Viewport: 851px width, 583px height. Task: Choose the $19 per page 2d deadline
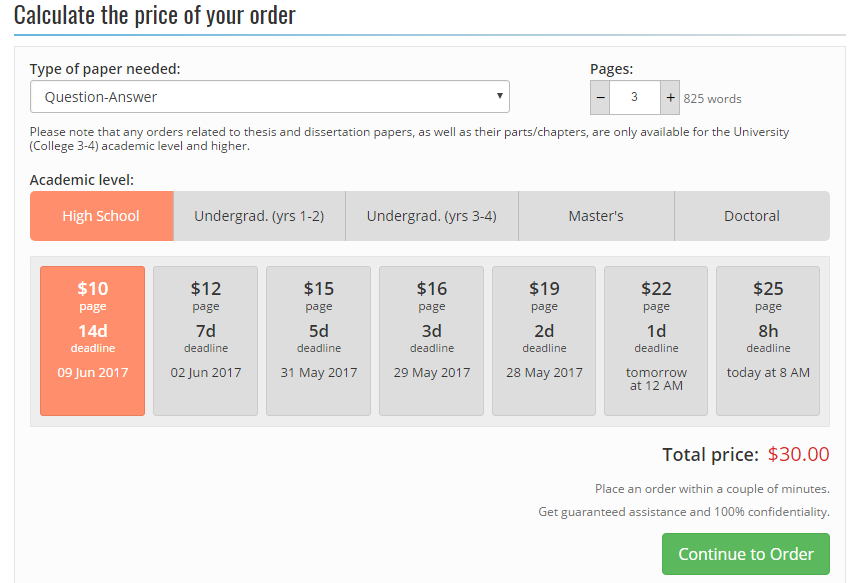[x=544, y=340]
